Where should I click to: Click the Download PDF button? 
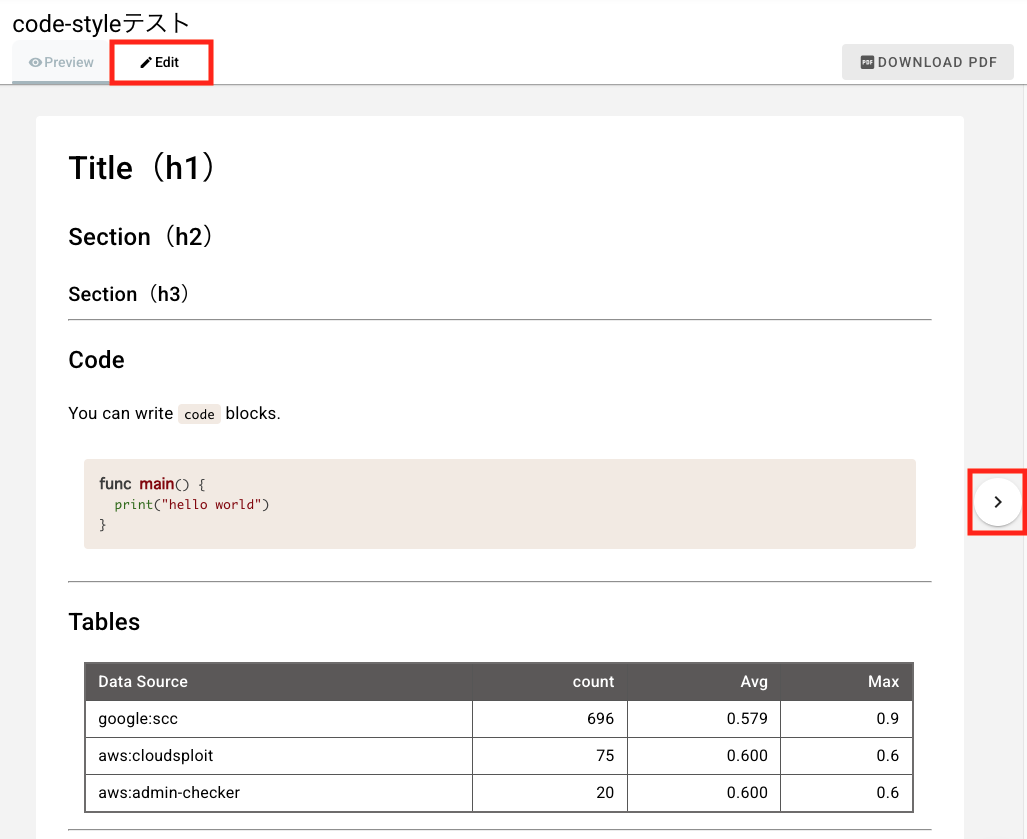click(928, 62)
